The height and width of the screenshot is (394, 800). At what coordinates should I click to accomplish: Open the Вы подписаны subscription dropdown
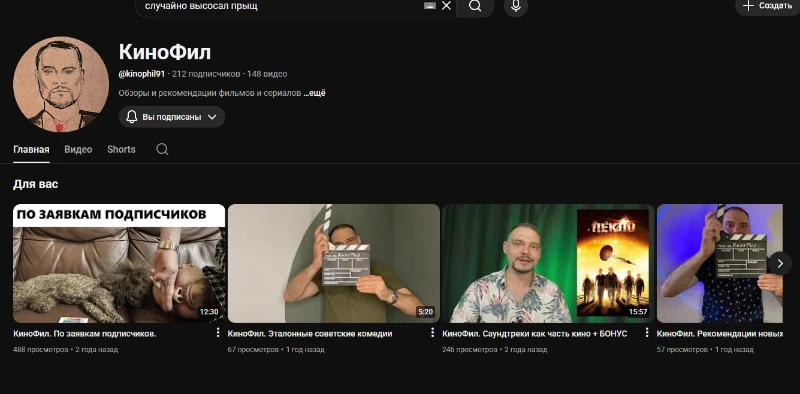(x=172, y=117)
